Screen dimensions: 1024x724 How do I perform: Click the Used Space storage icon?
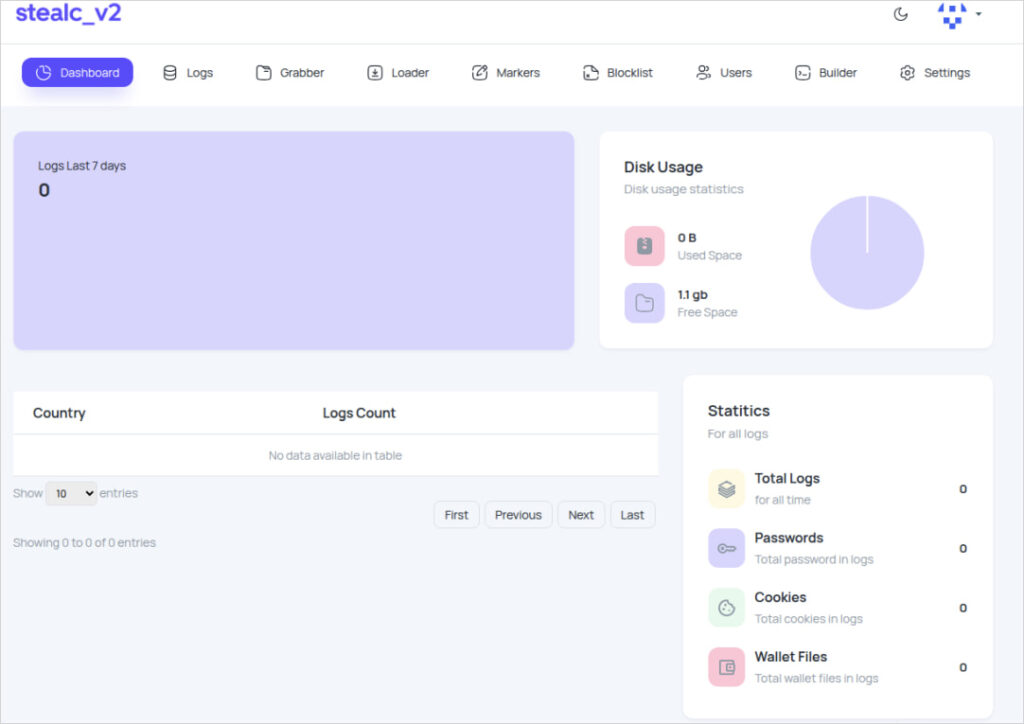[644, 245]
